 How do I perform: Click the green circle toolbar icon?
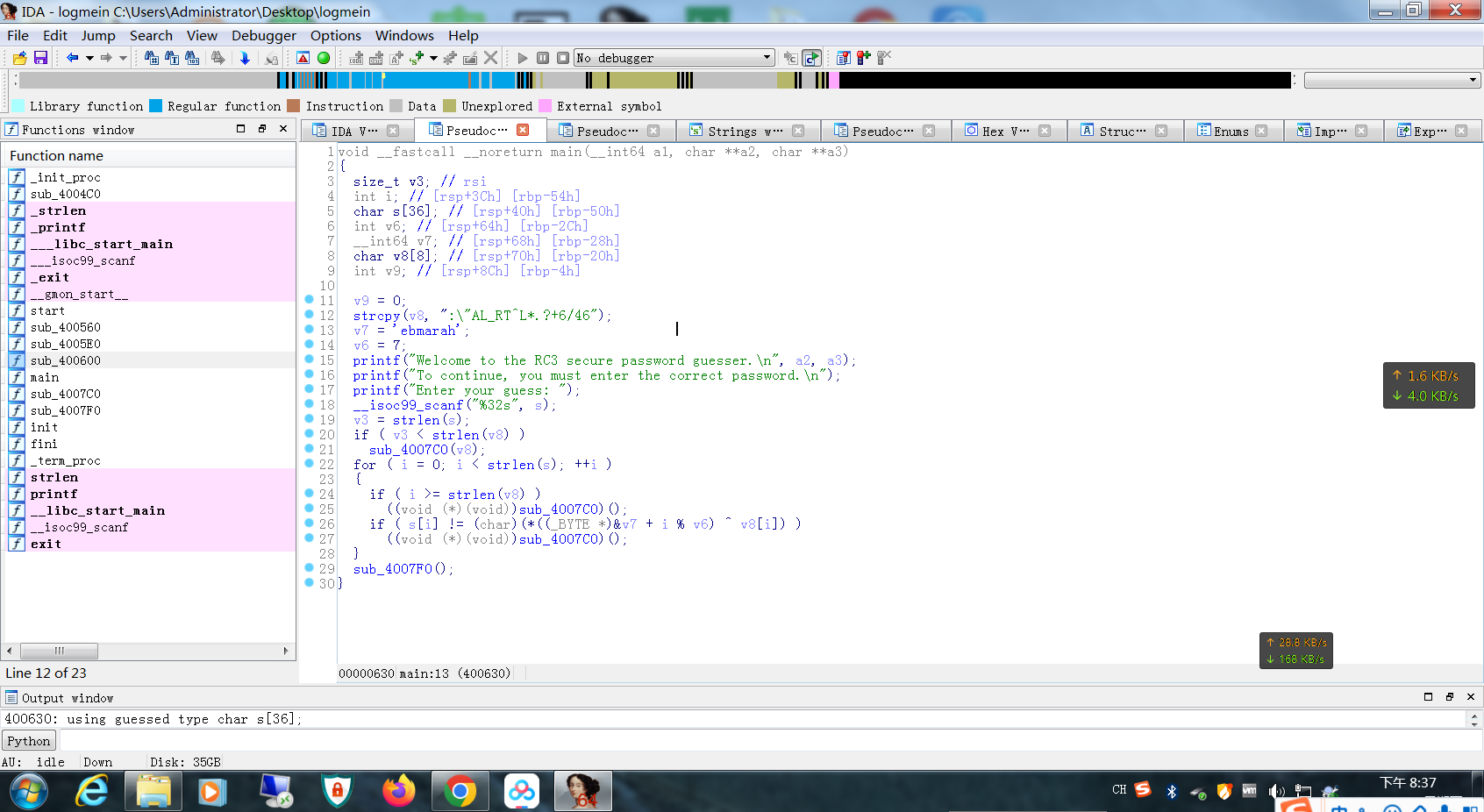[x=324, y=58]
